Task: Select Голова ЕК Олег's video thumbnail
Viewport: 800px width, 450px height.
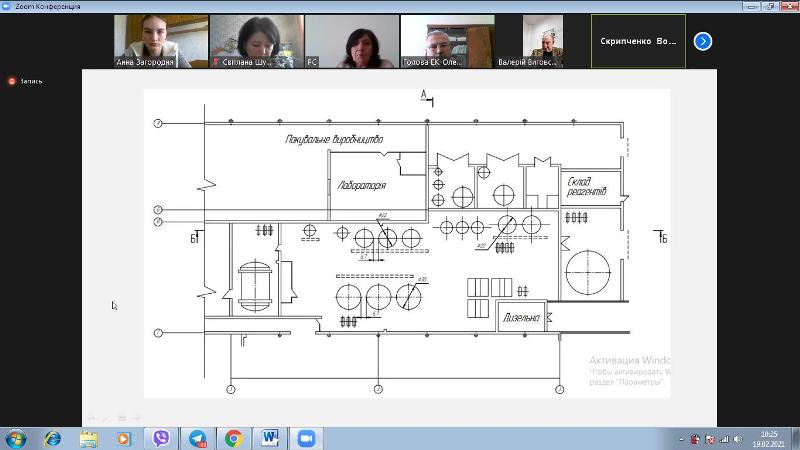Action: point(448,41)
